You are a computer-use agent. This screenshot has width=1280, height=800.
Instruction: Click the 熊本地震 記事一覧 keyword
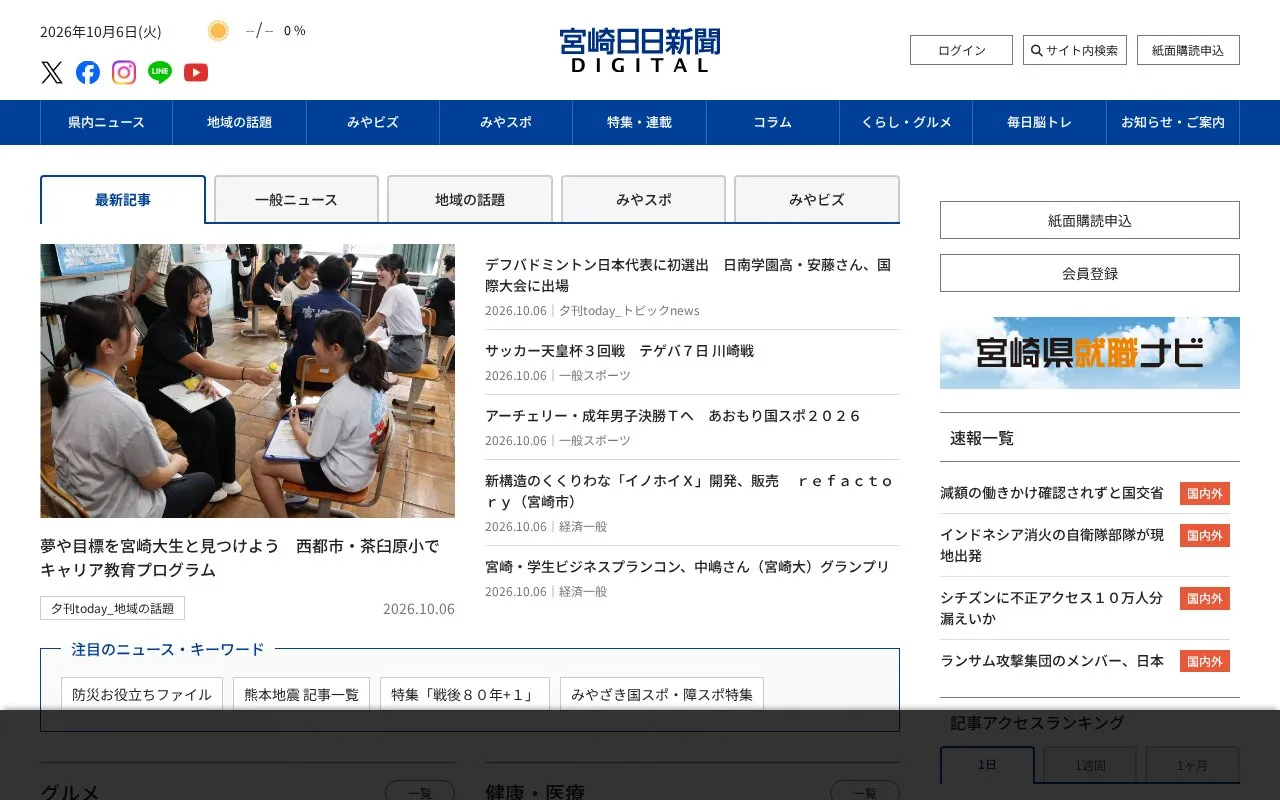(301, 694)
